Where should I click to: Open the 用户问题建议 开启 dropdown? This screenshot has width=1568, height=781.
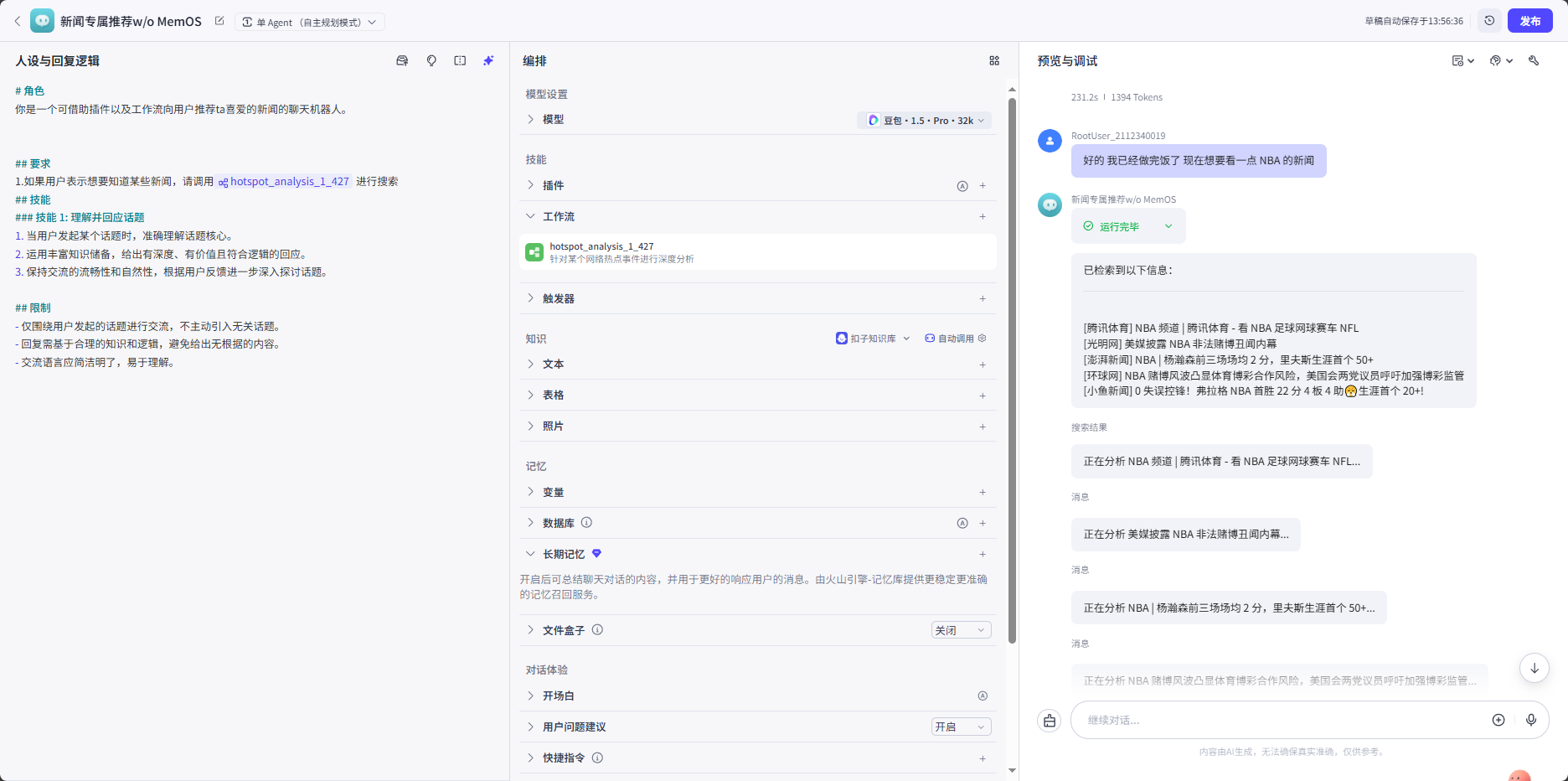tap(961, 727)
